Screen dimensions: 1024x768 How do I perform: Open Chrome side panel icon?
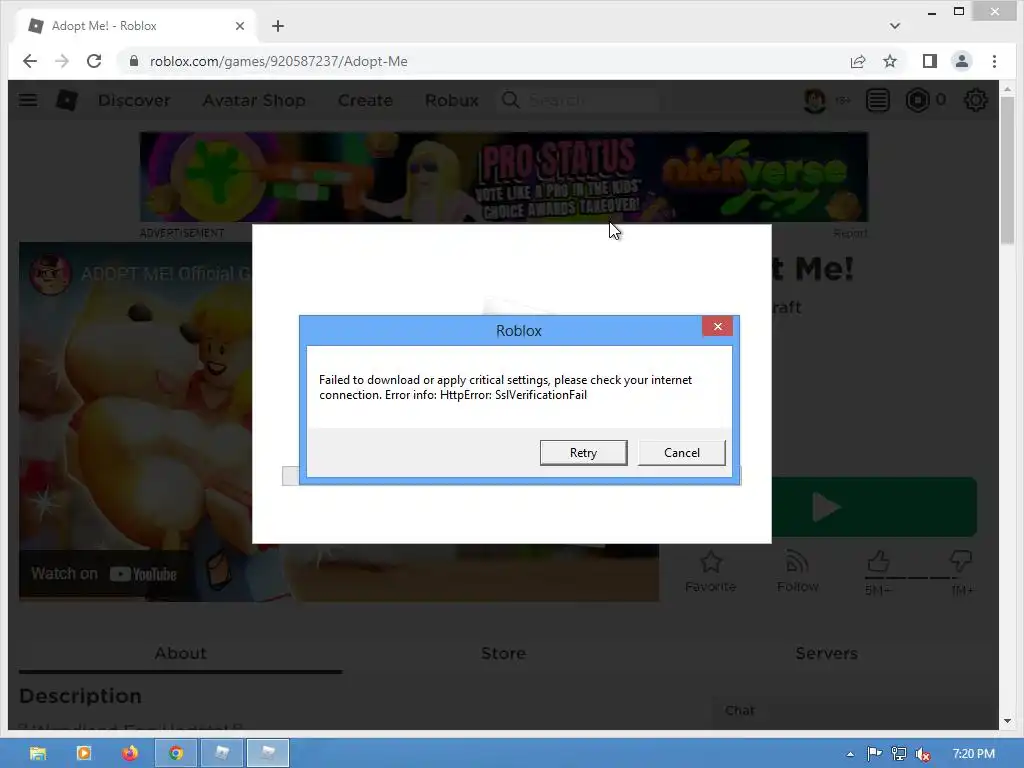click(929, 61)
